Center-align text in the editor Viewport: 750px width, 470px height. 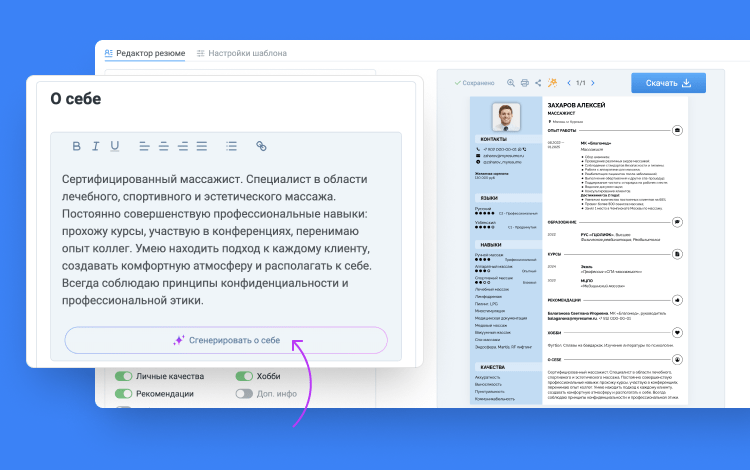164,146
